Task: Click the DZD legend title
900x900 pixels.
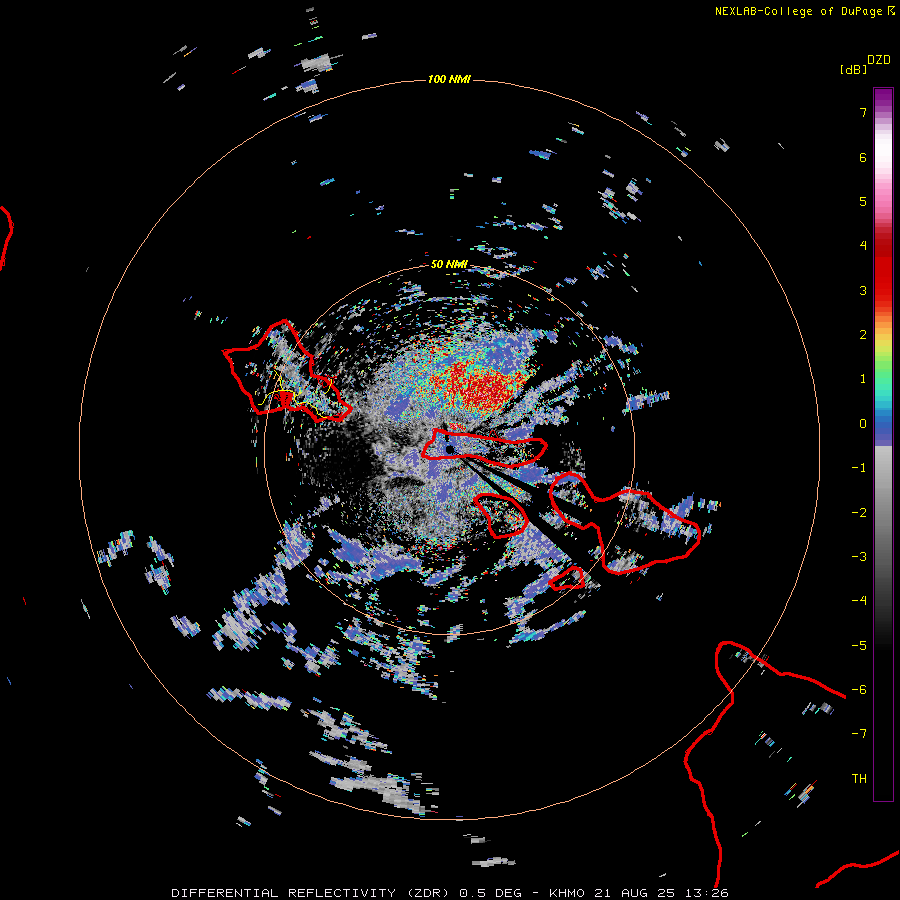Action: 879,60
